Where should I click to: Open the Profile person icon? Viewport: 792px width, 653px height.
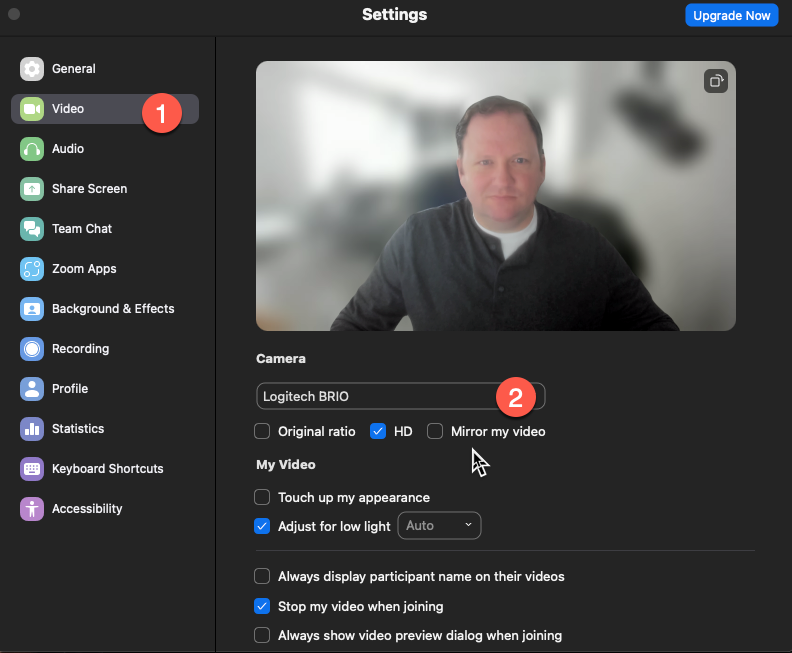pyautogui.click(x=32, y=389)
